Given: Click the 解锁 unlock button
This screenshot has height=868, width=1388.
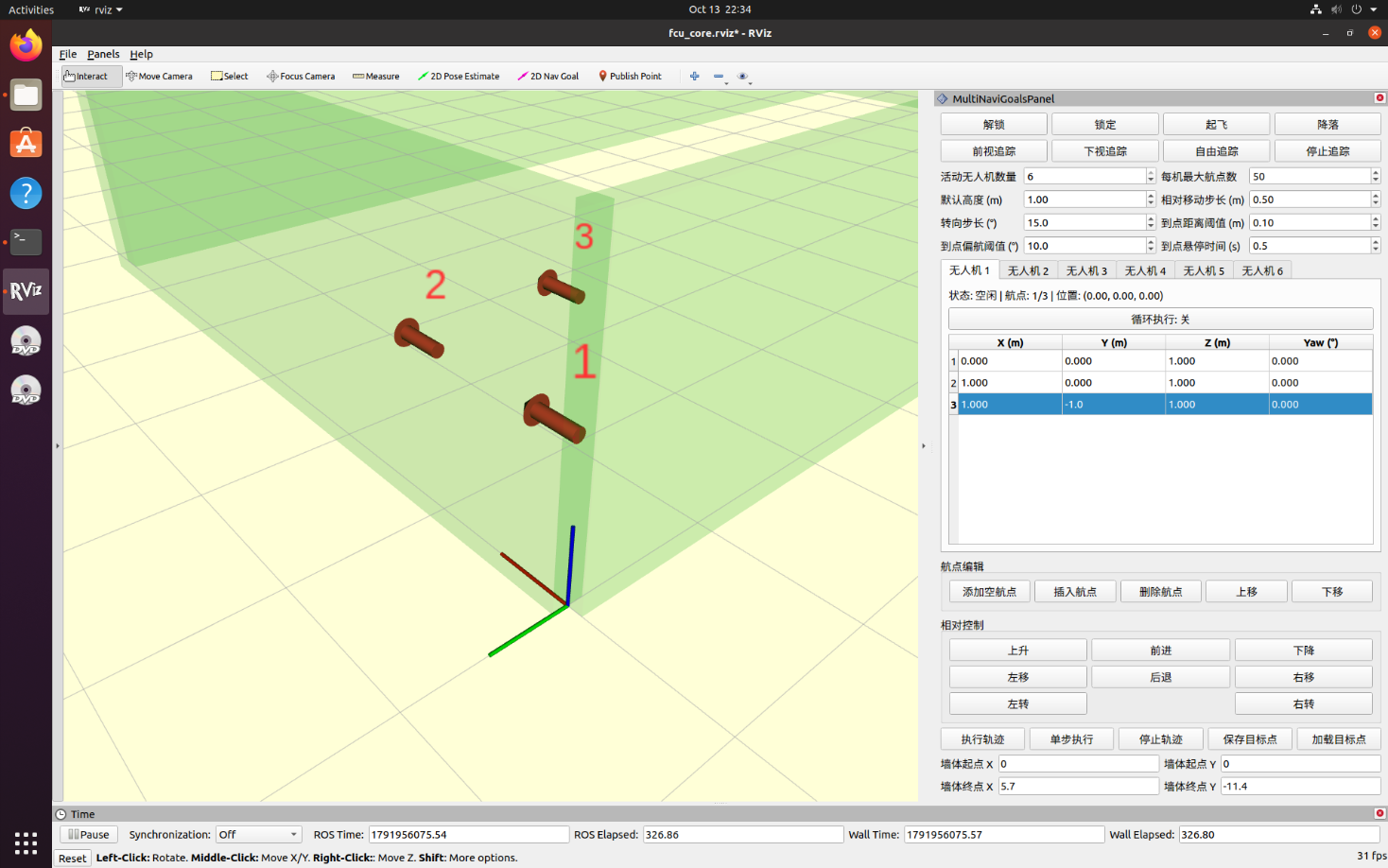Looking at the screenshot, I should pyautogui.click(x=994, y=125).
